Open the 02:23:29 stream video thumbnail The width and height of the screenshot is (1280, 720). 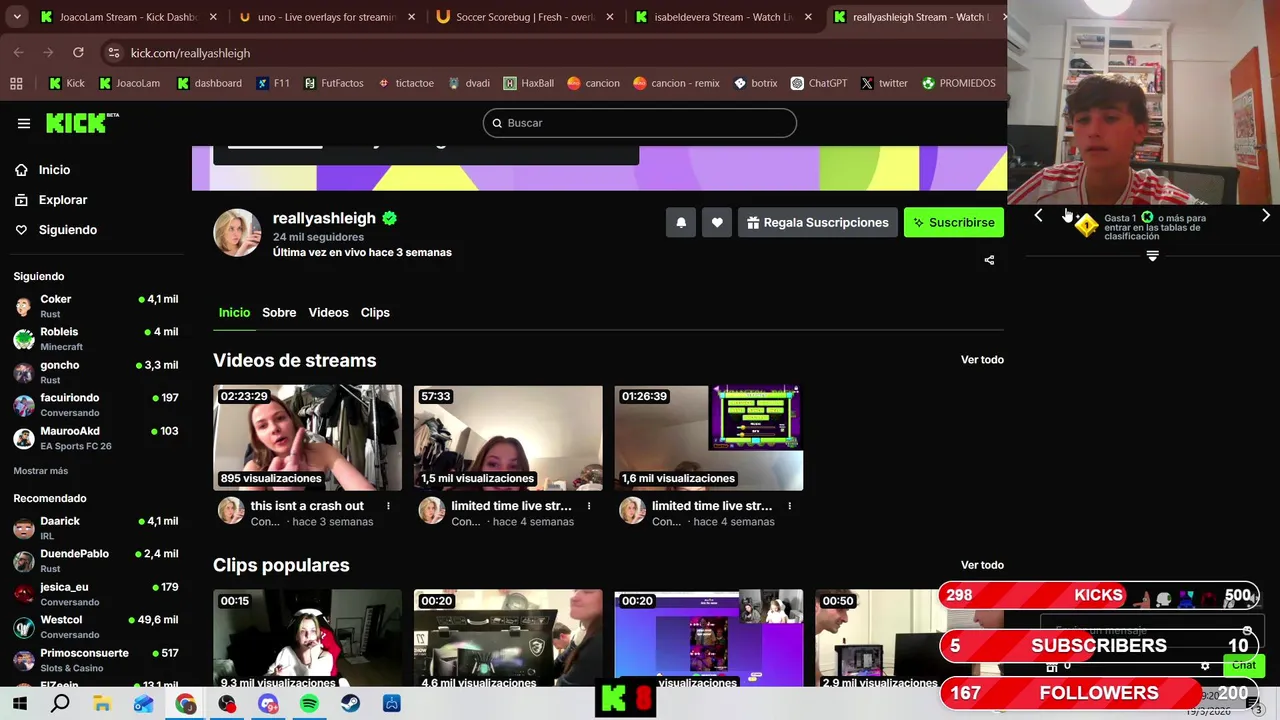pyautogui.click(x=307, y=438)
